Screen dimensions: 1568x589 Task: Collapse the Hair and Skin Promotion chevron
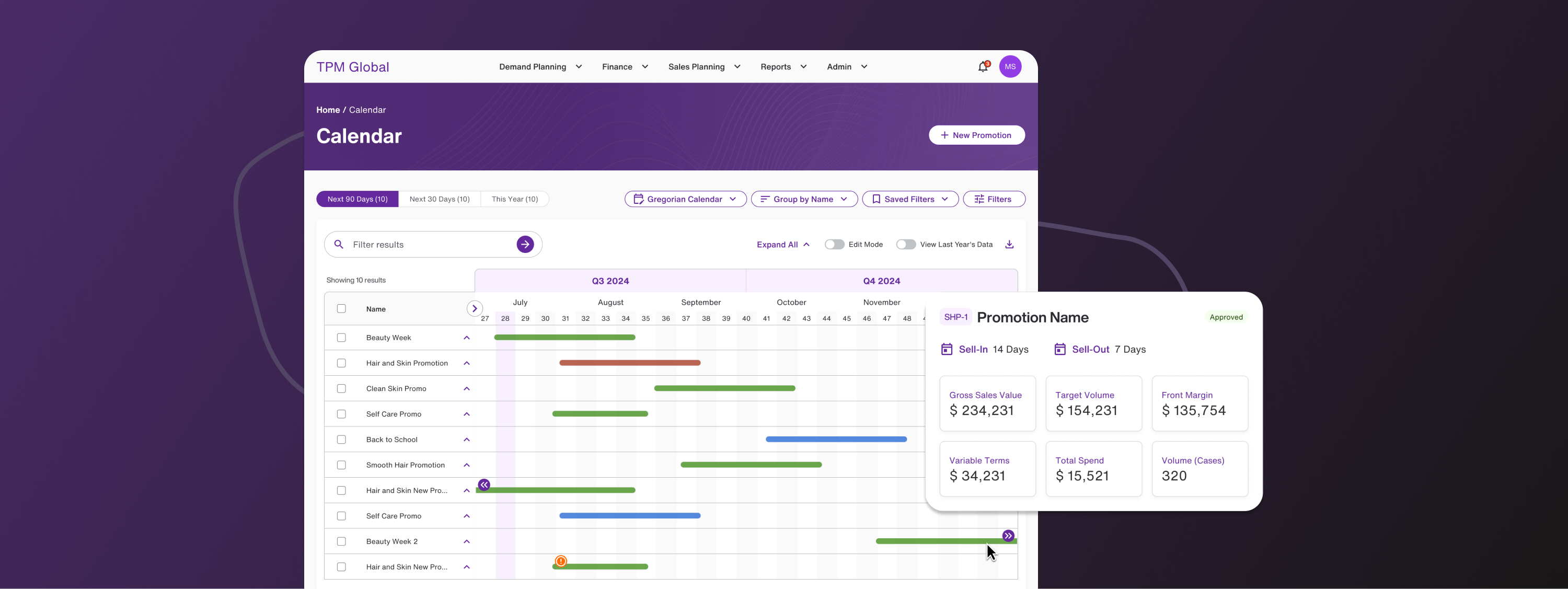coord(467,363)
